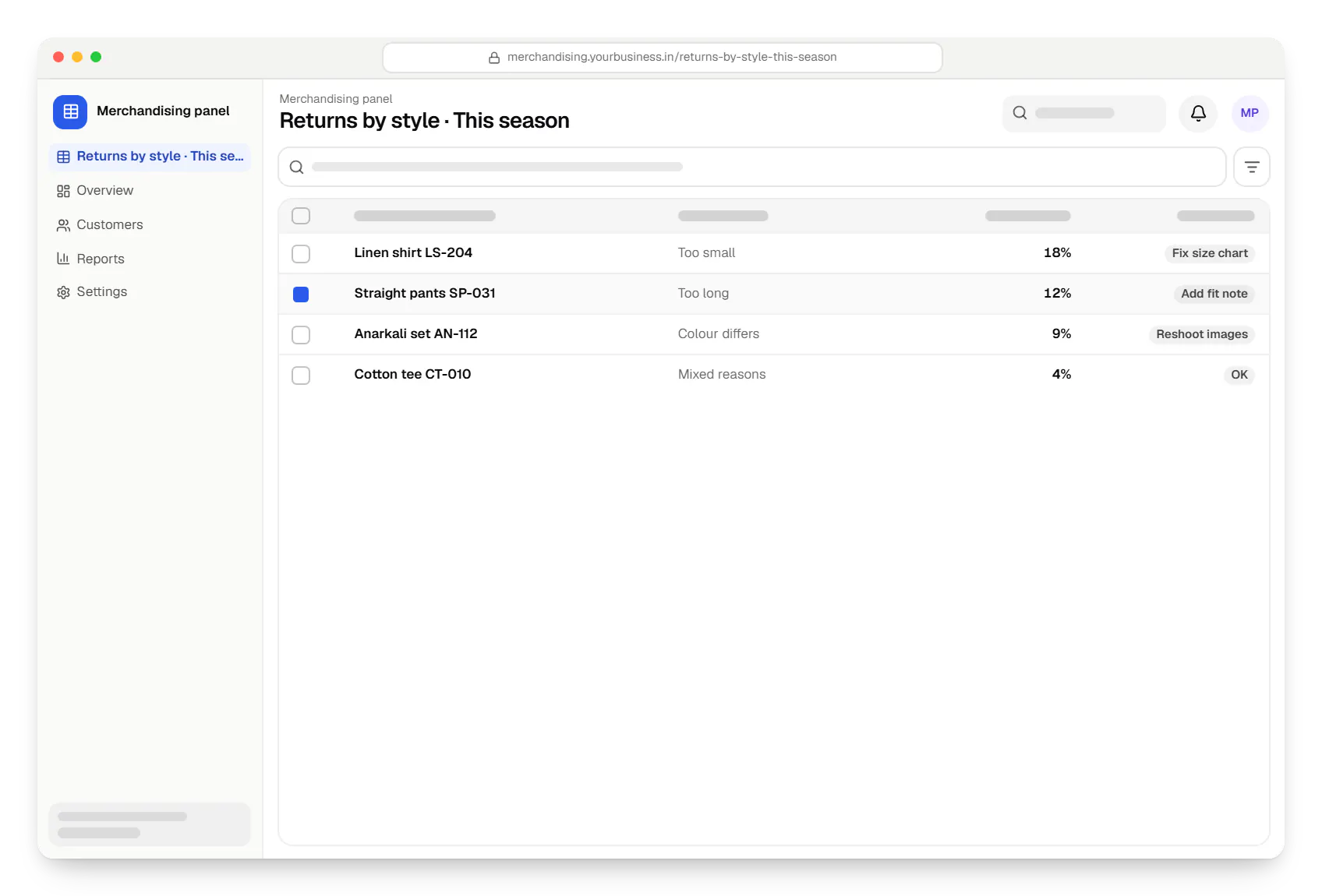Image resolution: width=1322 pixels, height=896 pixels.
Task: Click the 4% return rate value
Action: tap(1062, 374)
